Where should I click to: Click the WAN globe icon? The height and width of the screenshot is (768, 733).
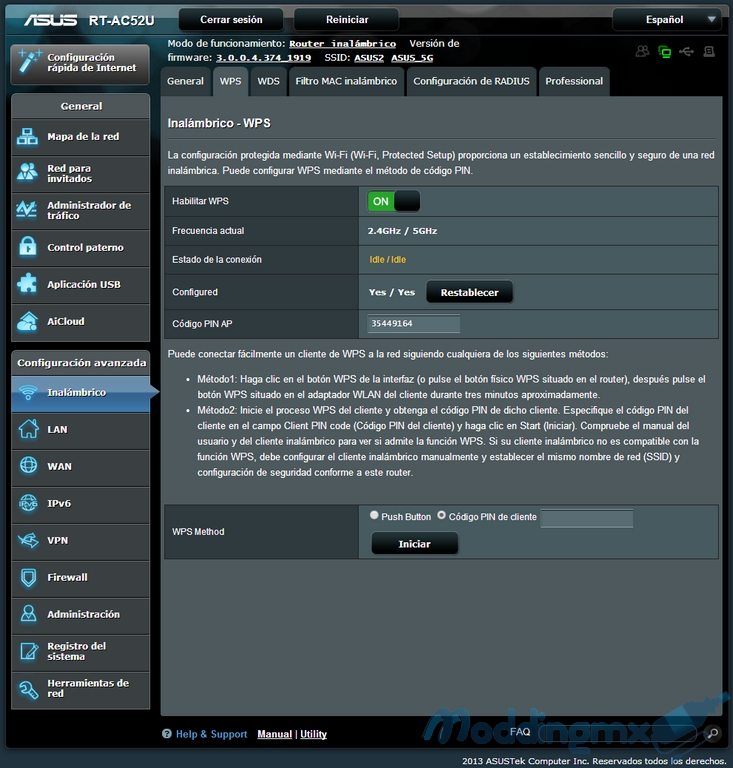(28, 466)
